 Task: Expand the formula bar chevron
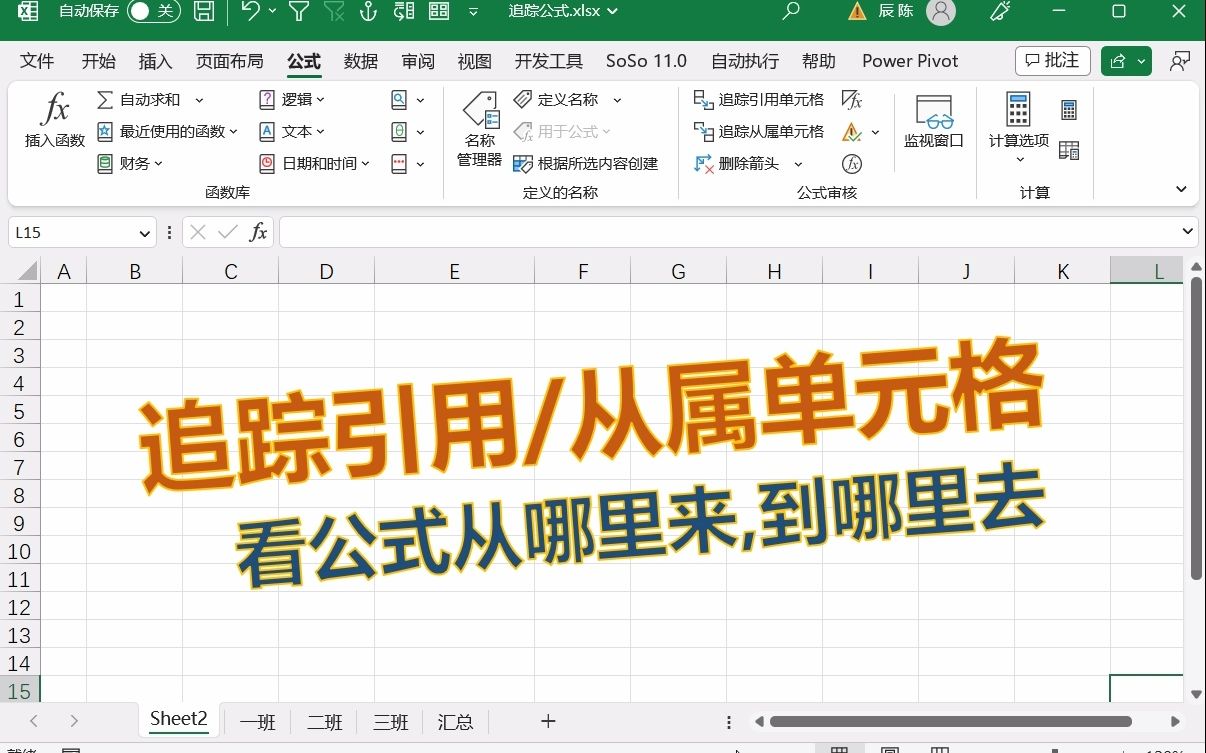(x=1188, y=232)
